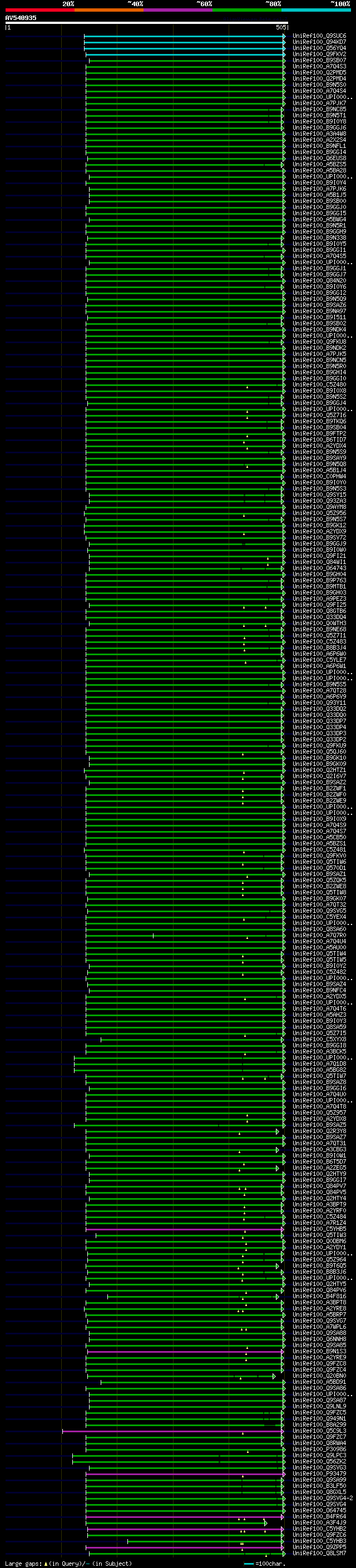
Task: Select hit label UniRef100_B9NC85
Action: 319,109
